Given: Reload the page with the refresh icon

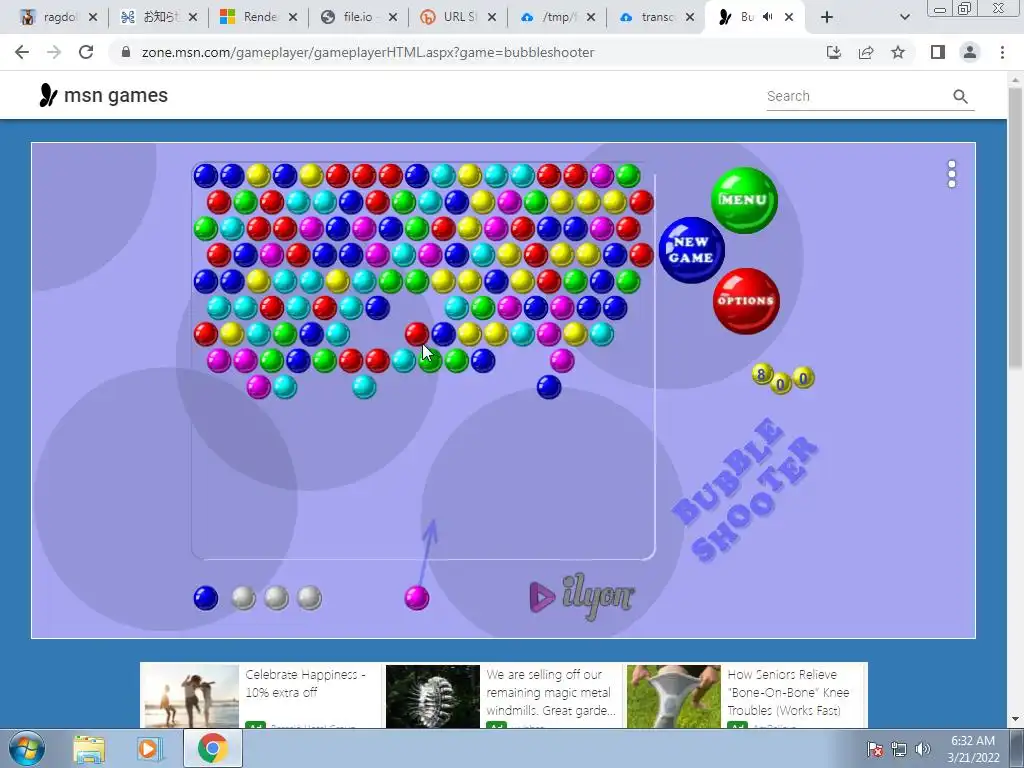Looking at the screenshot, I should coord(86,52).
